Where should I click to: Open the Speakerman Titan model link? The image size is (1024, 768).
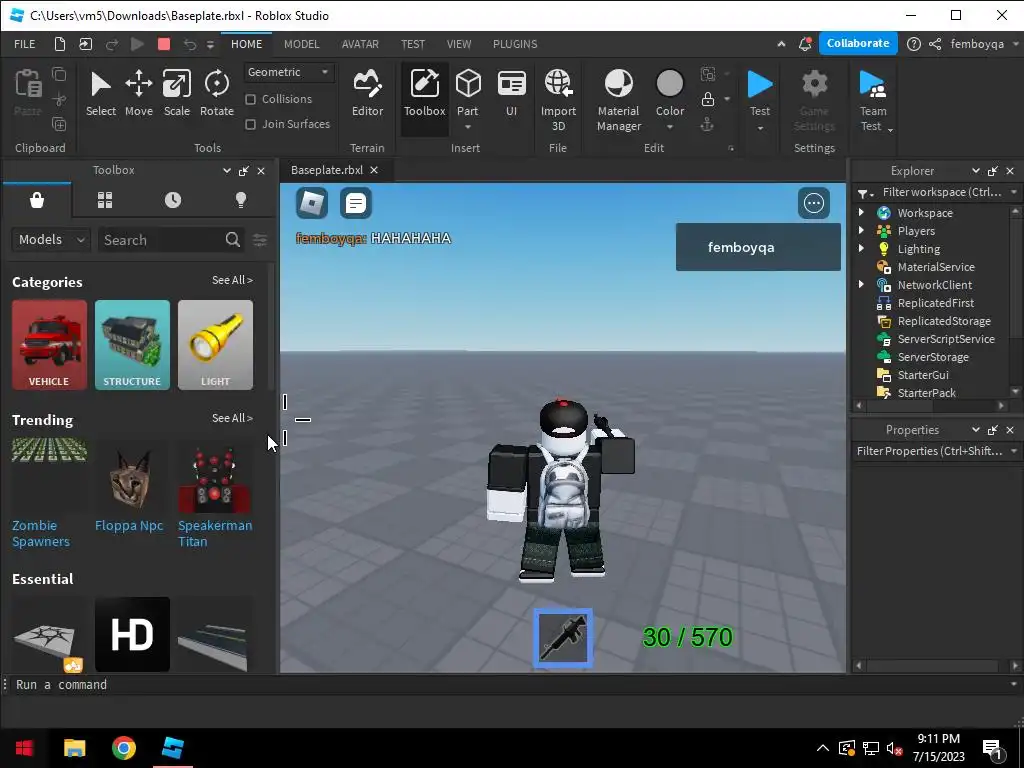click(x=215, y=533)
